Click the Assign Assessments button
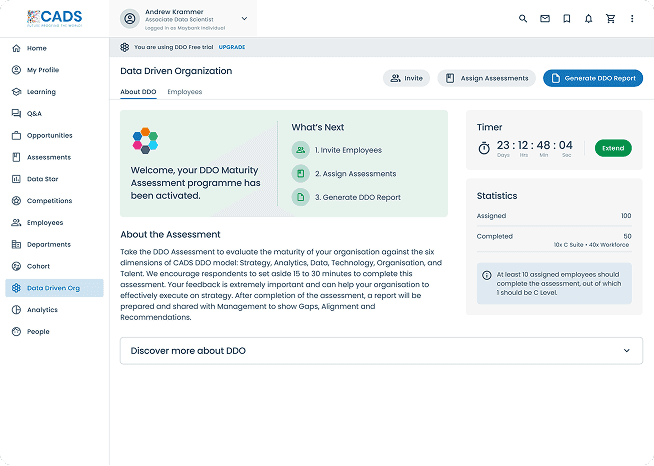654x466 pixels. pyautogui.click(x=486, y=78)
